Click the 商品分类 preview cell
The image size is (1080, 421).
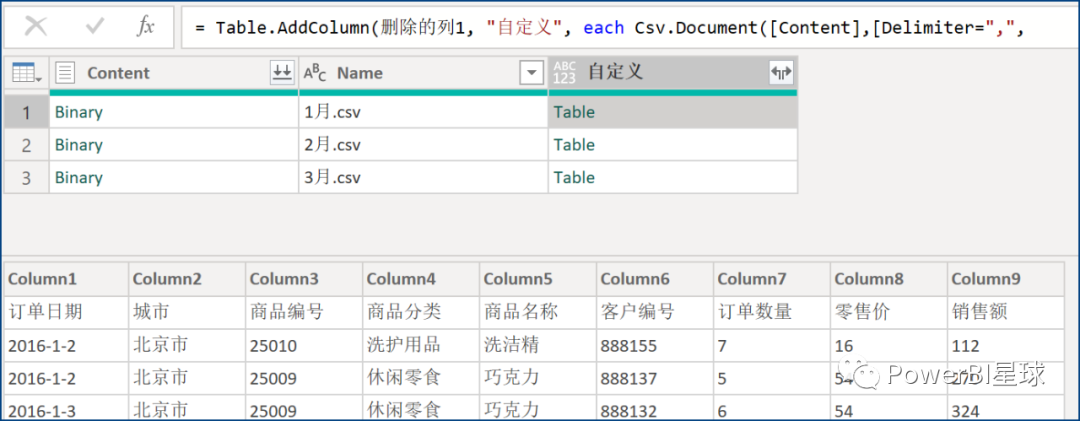tap(421, 312)
